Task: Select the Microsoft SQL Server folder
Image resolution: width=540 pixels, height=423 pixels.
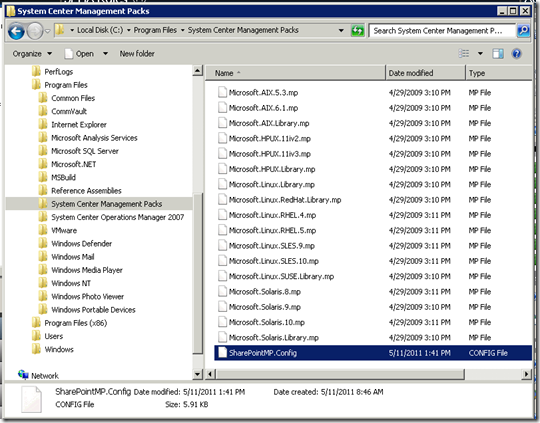Action: pos(79,151)
